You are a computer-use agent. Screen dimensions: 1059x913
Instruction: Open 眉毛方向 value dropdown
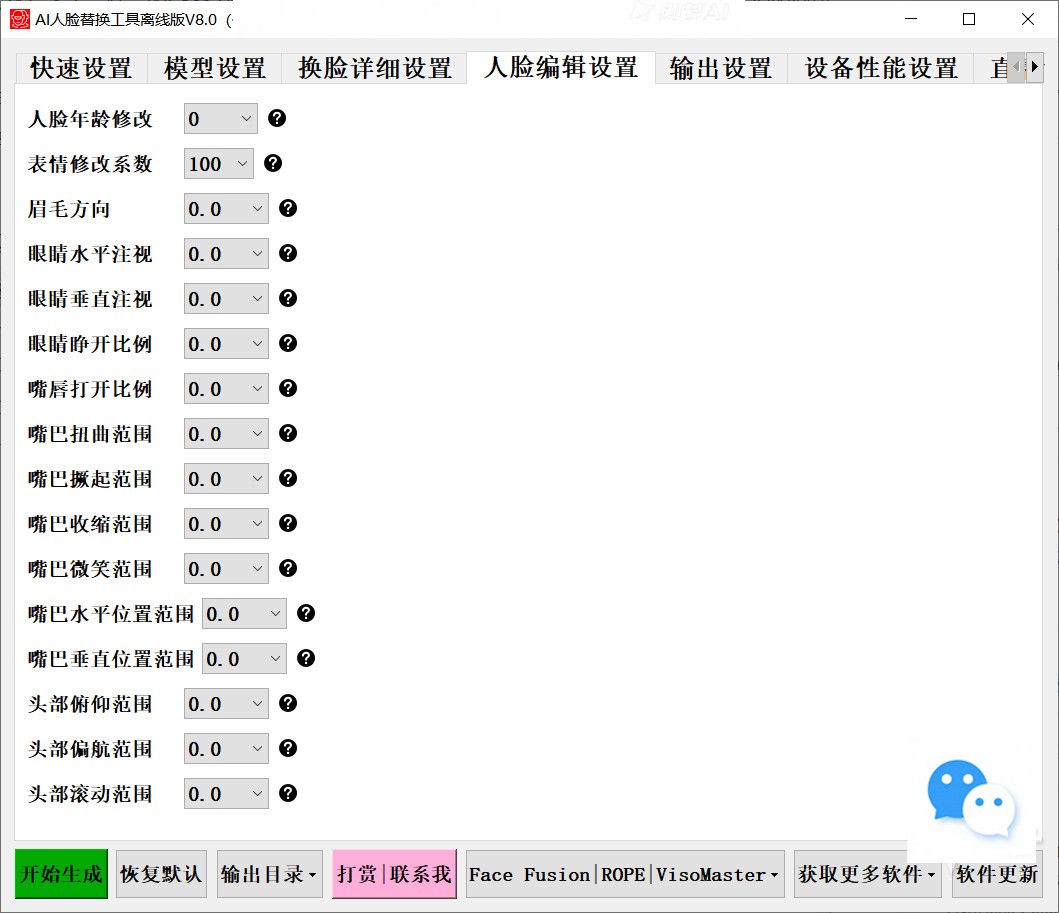point(226,209)
